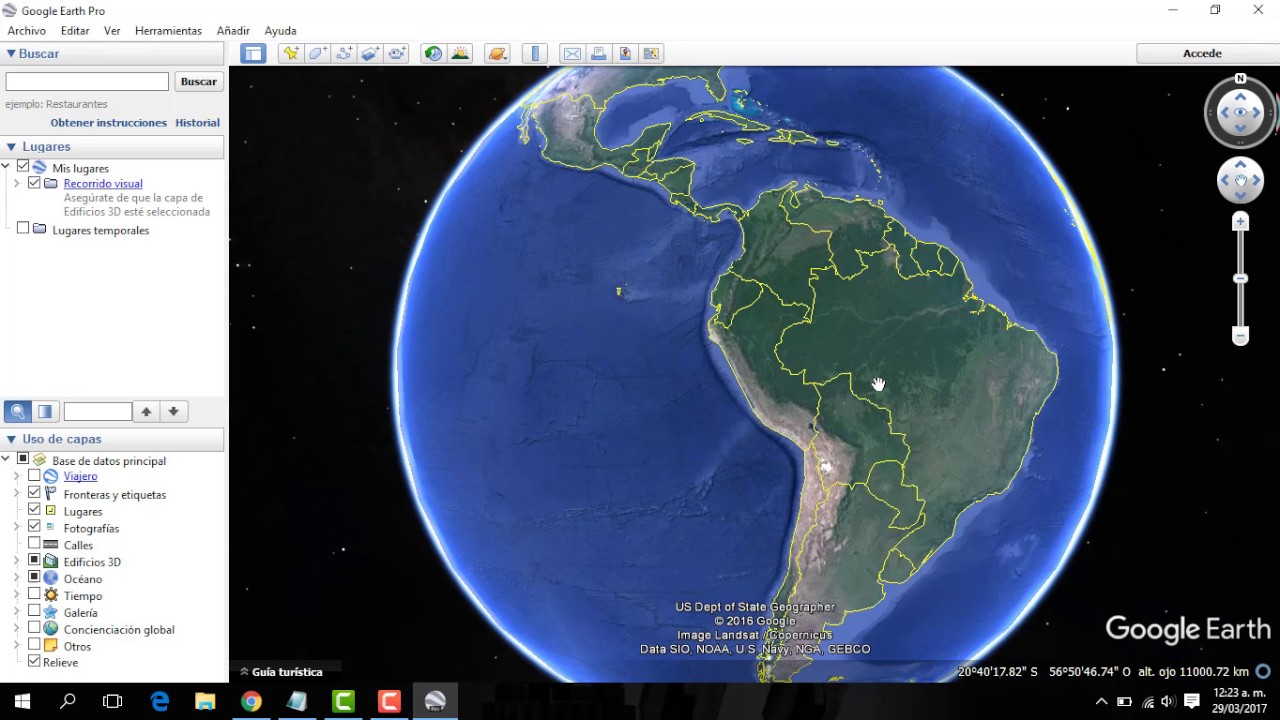The width and height of the screenshot is (1280, 720).
Task: Show the ruler tool
Action: (535, 54)
